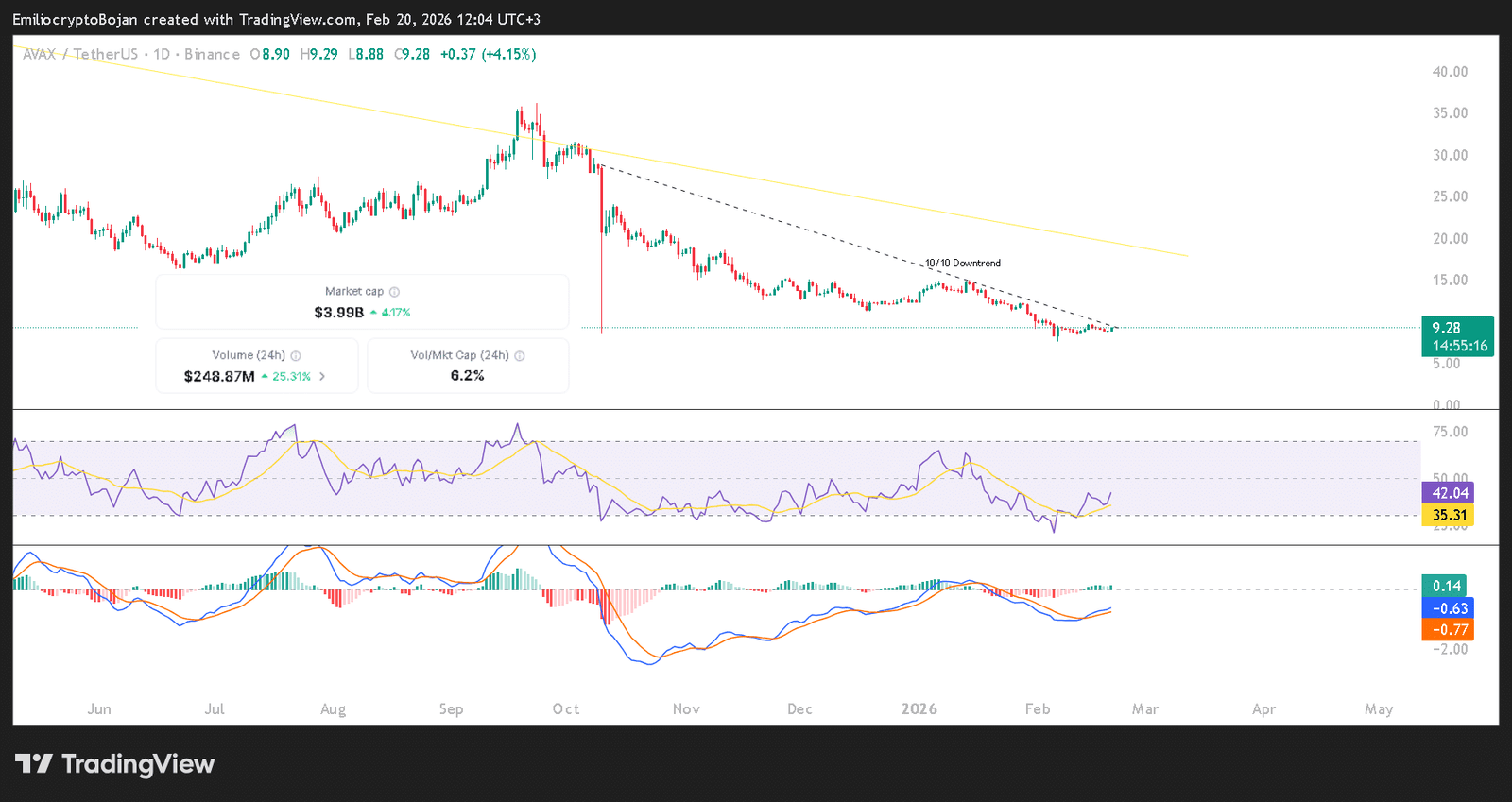
Task: Click the 10/10 Downtrend annotation text
Action: [x=962, y=264]
